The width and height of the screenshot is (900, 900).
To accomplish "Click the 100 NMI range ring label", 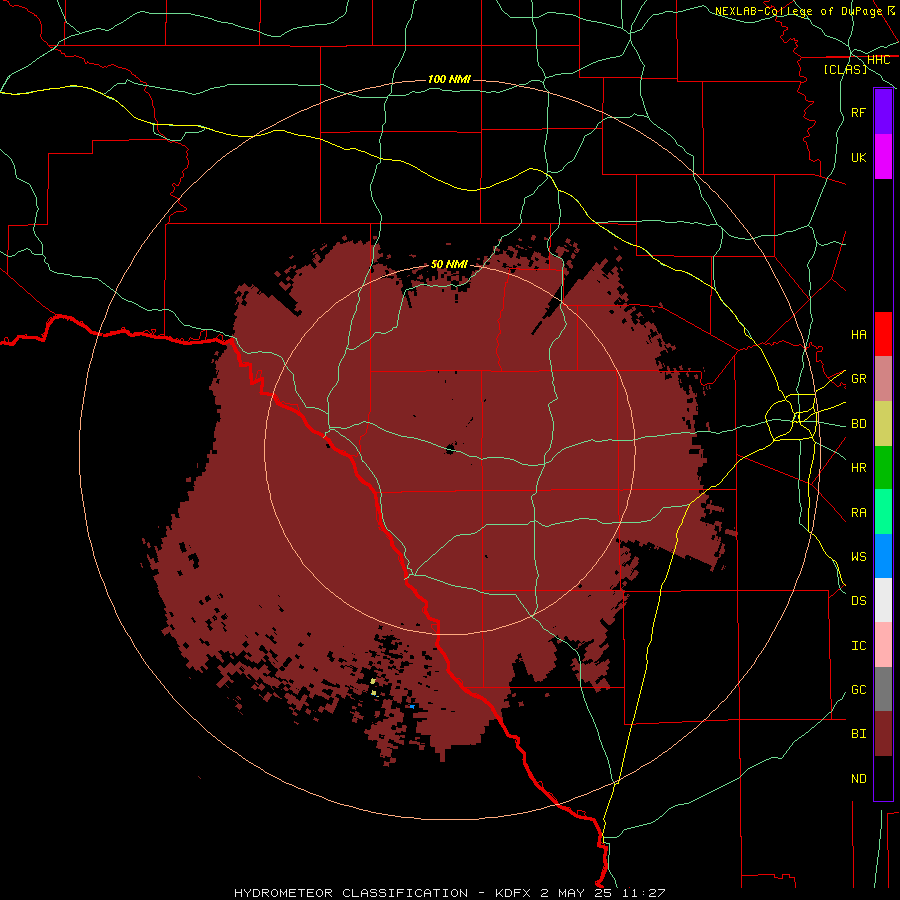I will (x=449, y=79).
